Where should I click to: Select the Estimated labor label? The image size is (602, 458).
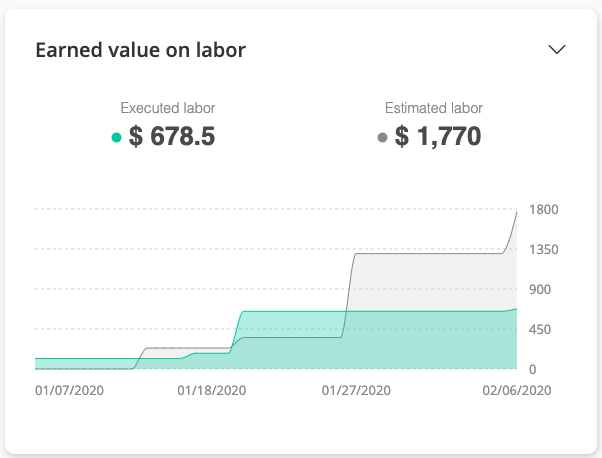pos(433,108)
